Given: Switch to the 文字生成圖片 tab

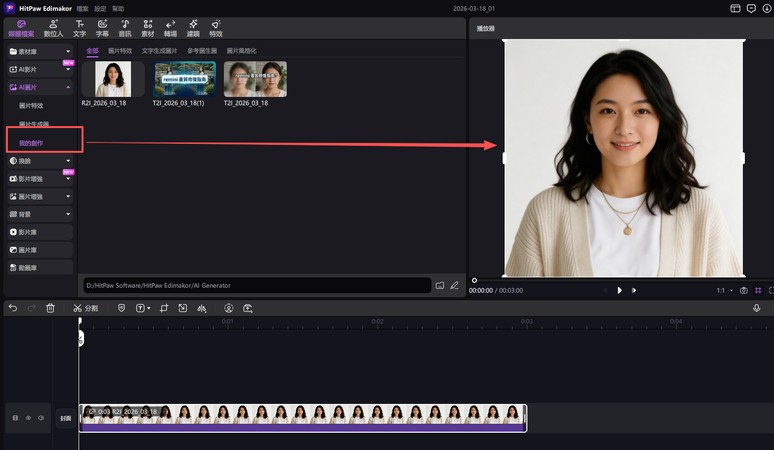Looking at the screenshot, I should [160, 50].
